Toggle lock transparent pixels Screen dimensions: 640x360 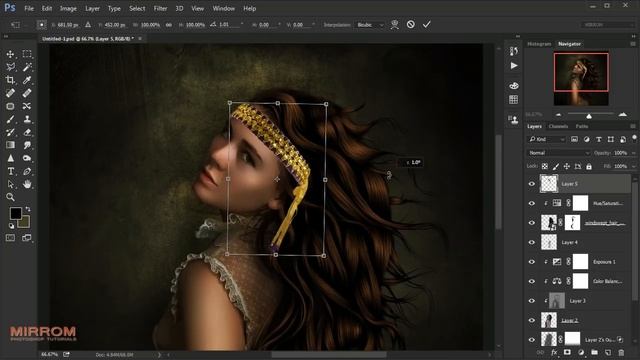pyautogui.click(x=545, y=167)
